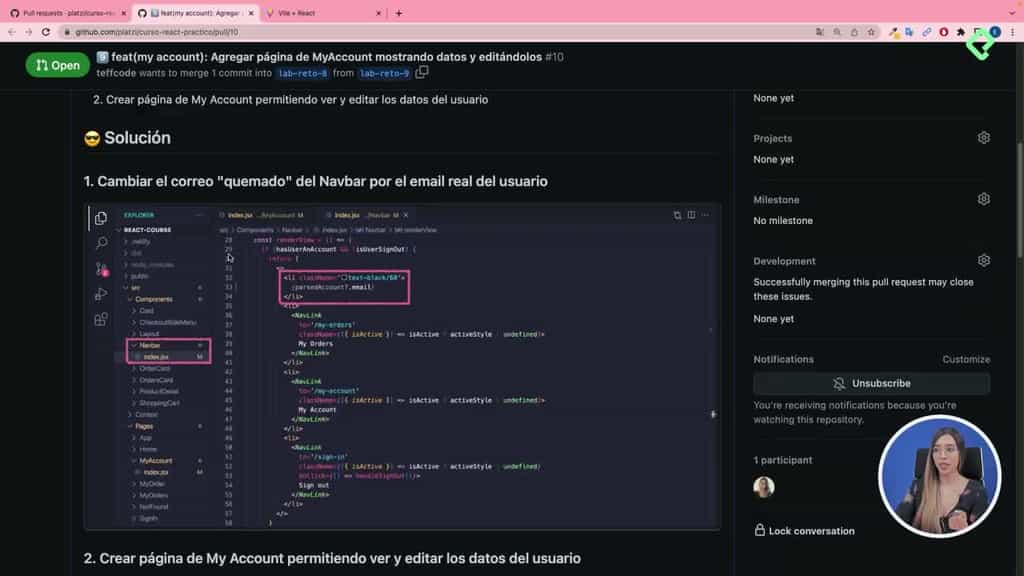Image resolution: width=1024 pixels, height=576 pixels.
Task: Open Milestone settings using its gear icon
Action: pos(984,199)
